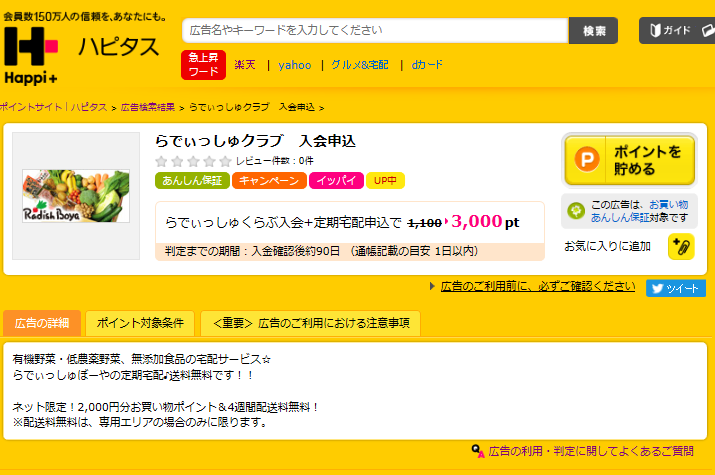Click the レビュー件数：0件 text
Image resolution: width=715 pixels, height=475 pixels.
point(275,161)
